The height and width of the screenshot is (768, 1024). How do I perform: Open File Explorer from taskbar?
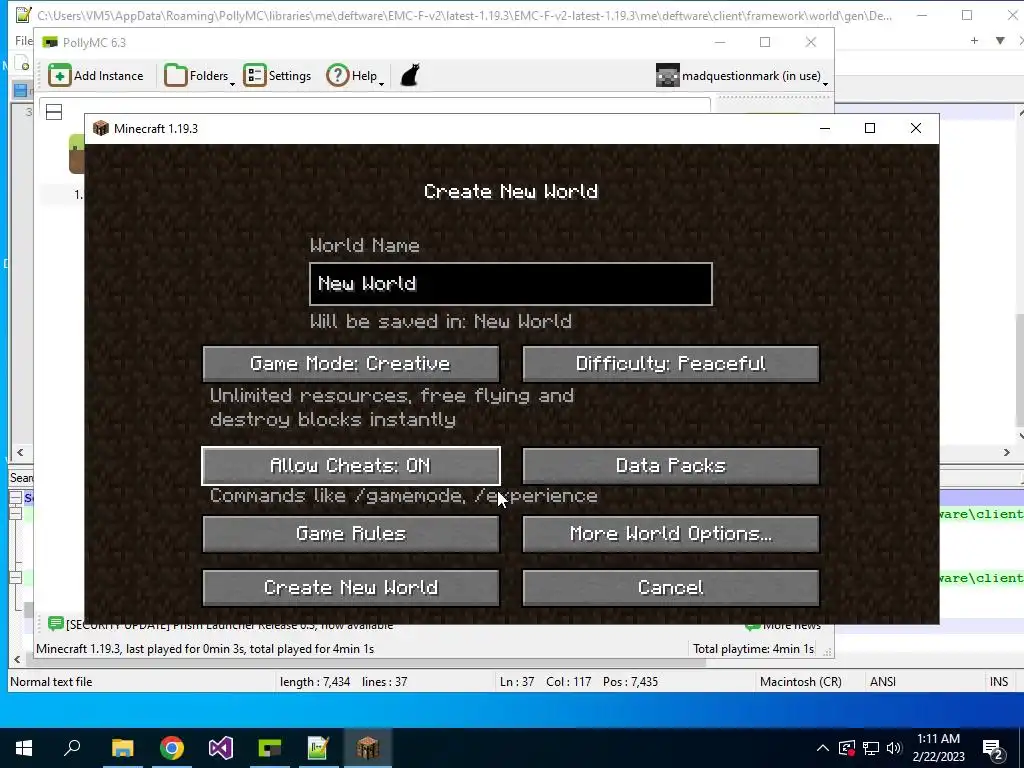click(123, 748)
